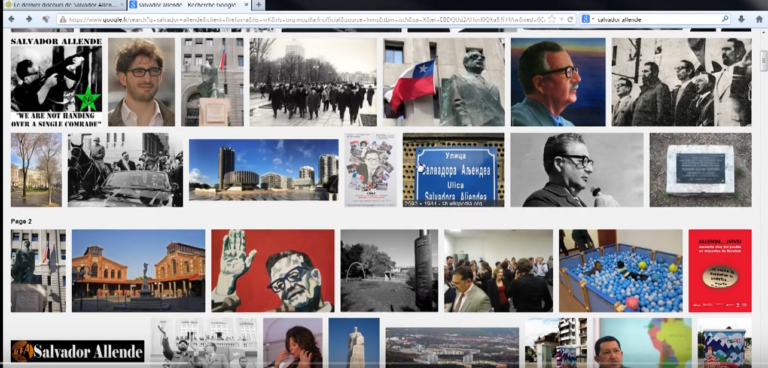This screenshot has height=368, width=768.
Task: Open the red 'ALLENDE... ¡VIVE!' poster
Action: (720, 270)
